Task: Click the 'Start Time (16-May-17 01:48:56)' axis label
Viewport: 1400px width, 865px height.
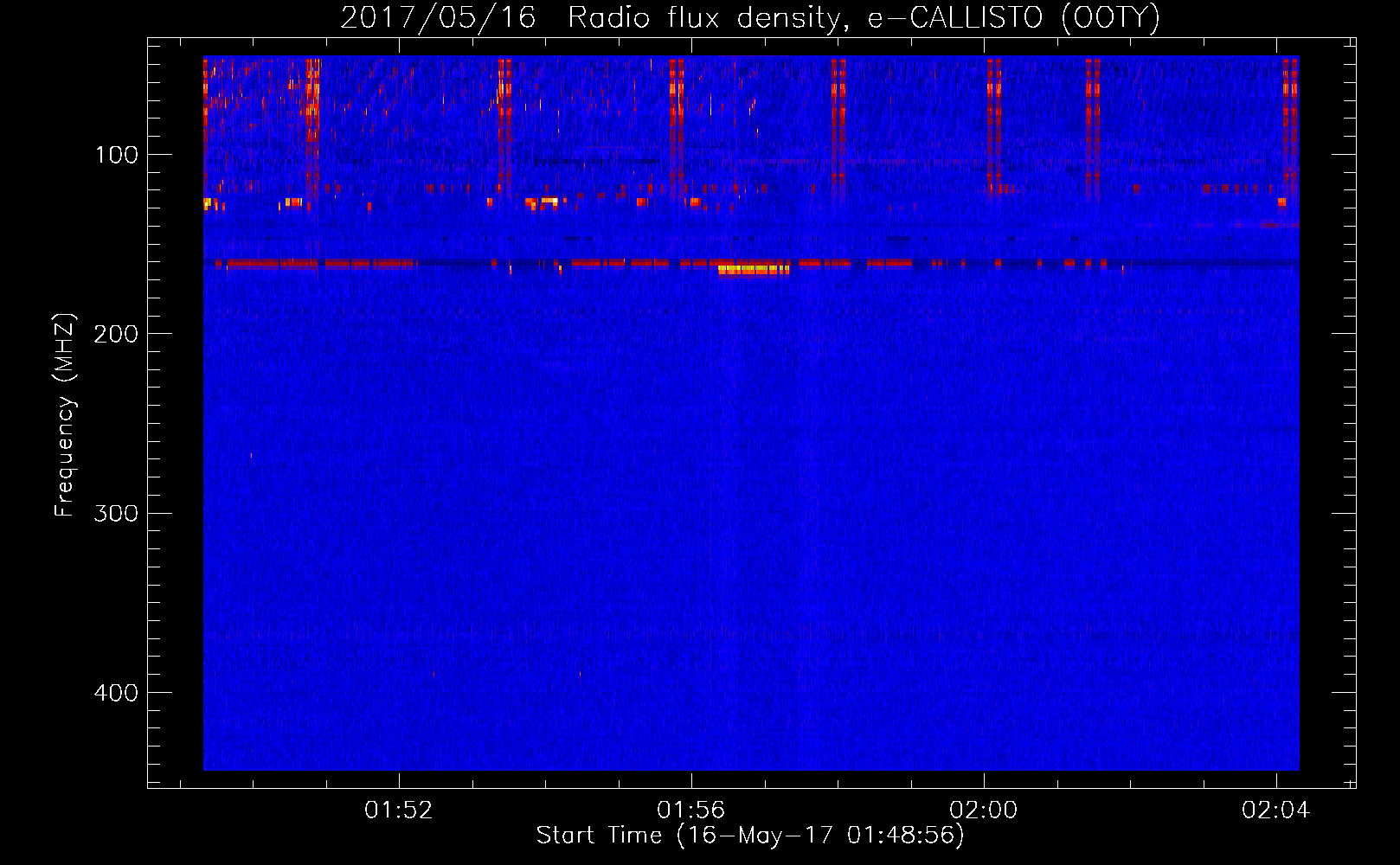Action: 750,836
